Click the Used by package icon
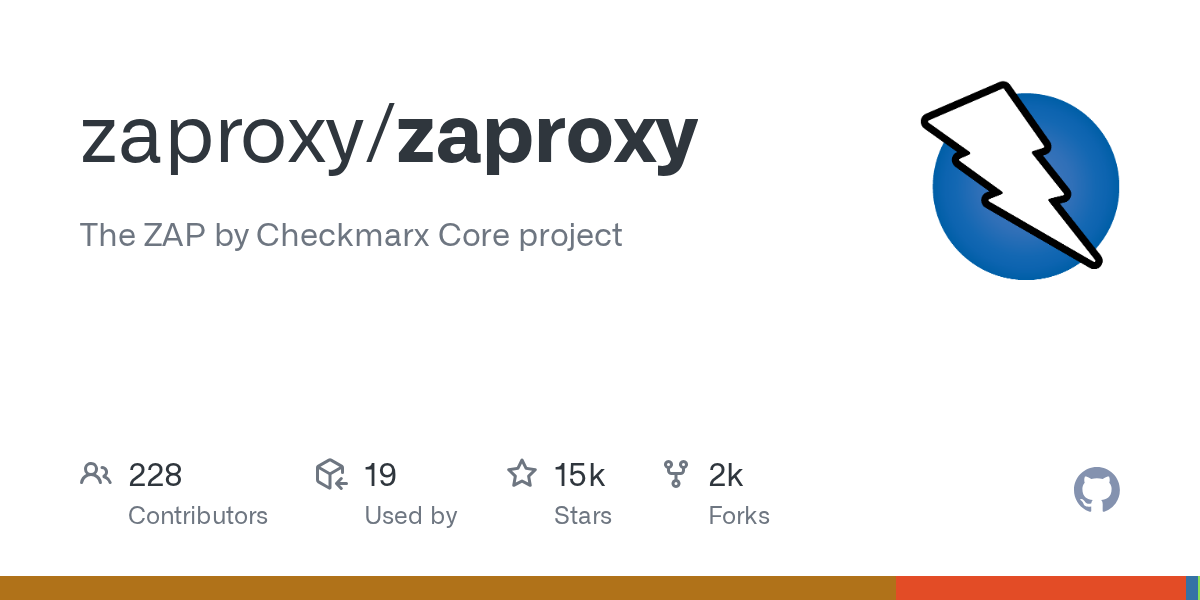Screen dimensions: 1200x600 point(331,474)
